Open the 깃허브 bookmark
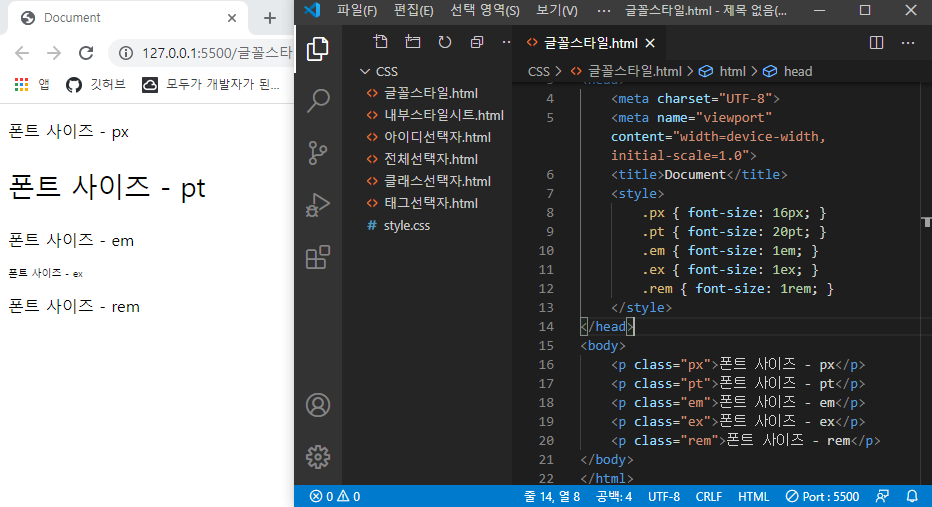 pyautogui.click(x=96, y=84)
